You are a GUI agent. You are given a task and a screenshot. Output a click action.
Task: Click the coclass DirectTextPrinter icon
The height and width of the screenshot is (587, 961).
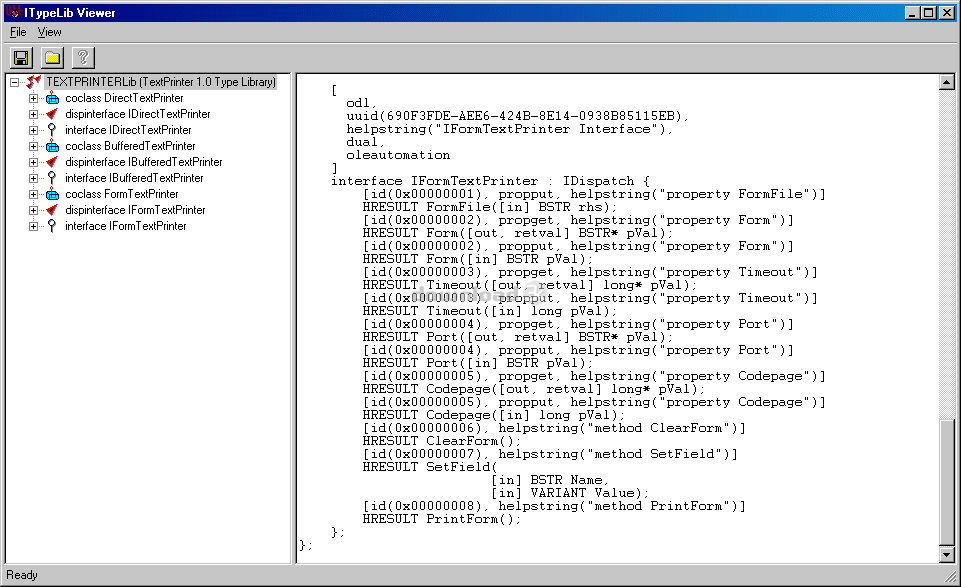tap(53, 98)
